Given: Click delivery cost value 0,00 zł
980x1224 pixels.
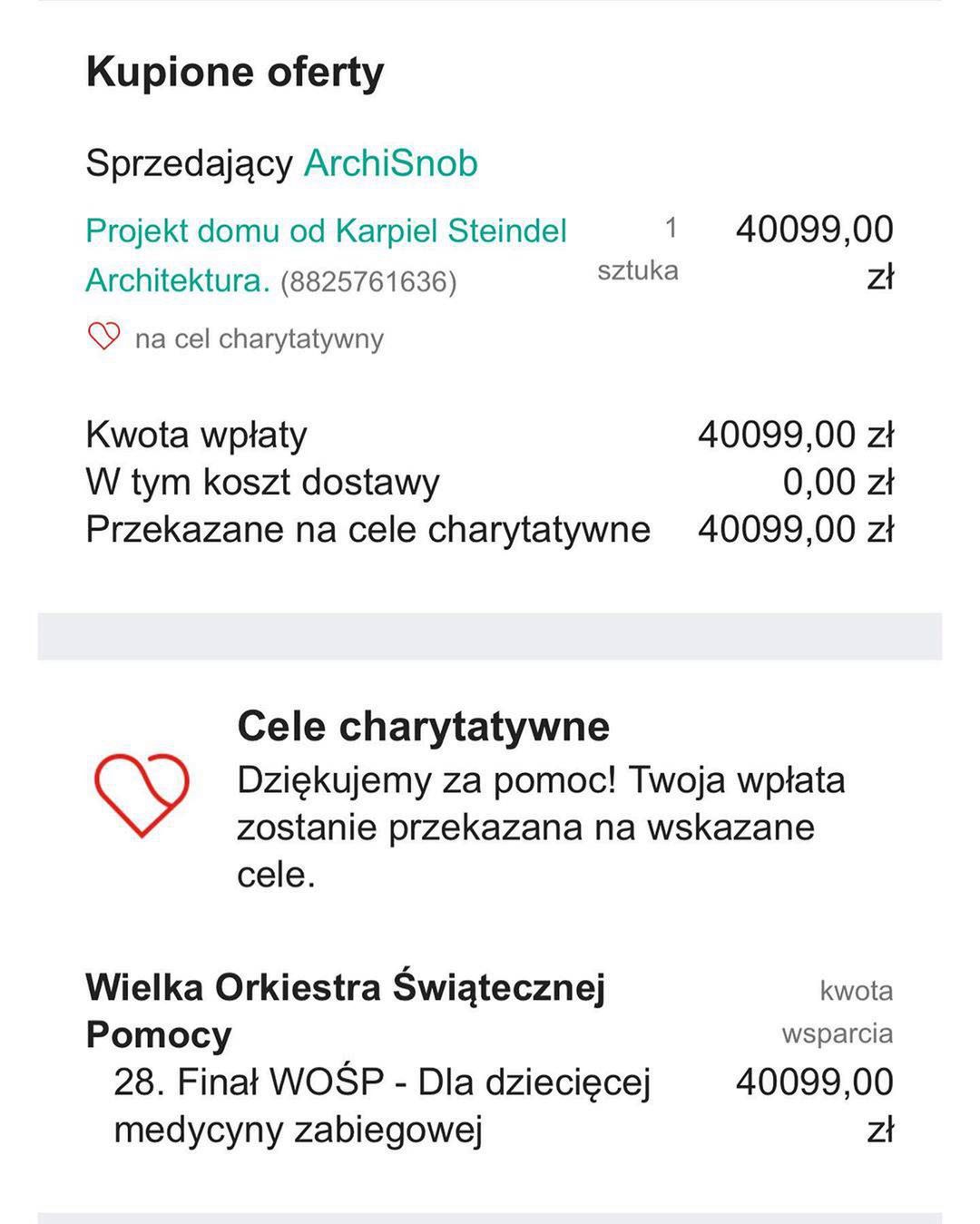Looking at the screenshot, I should coord(838,482).
